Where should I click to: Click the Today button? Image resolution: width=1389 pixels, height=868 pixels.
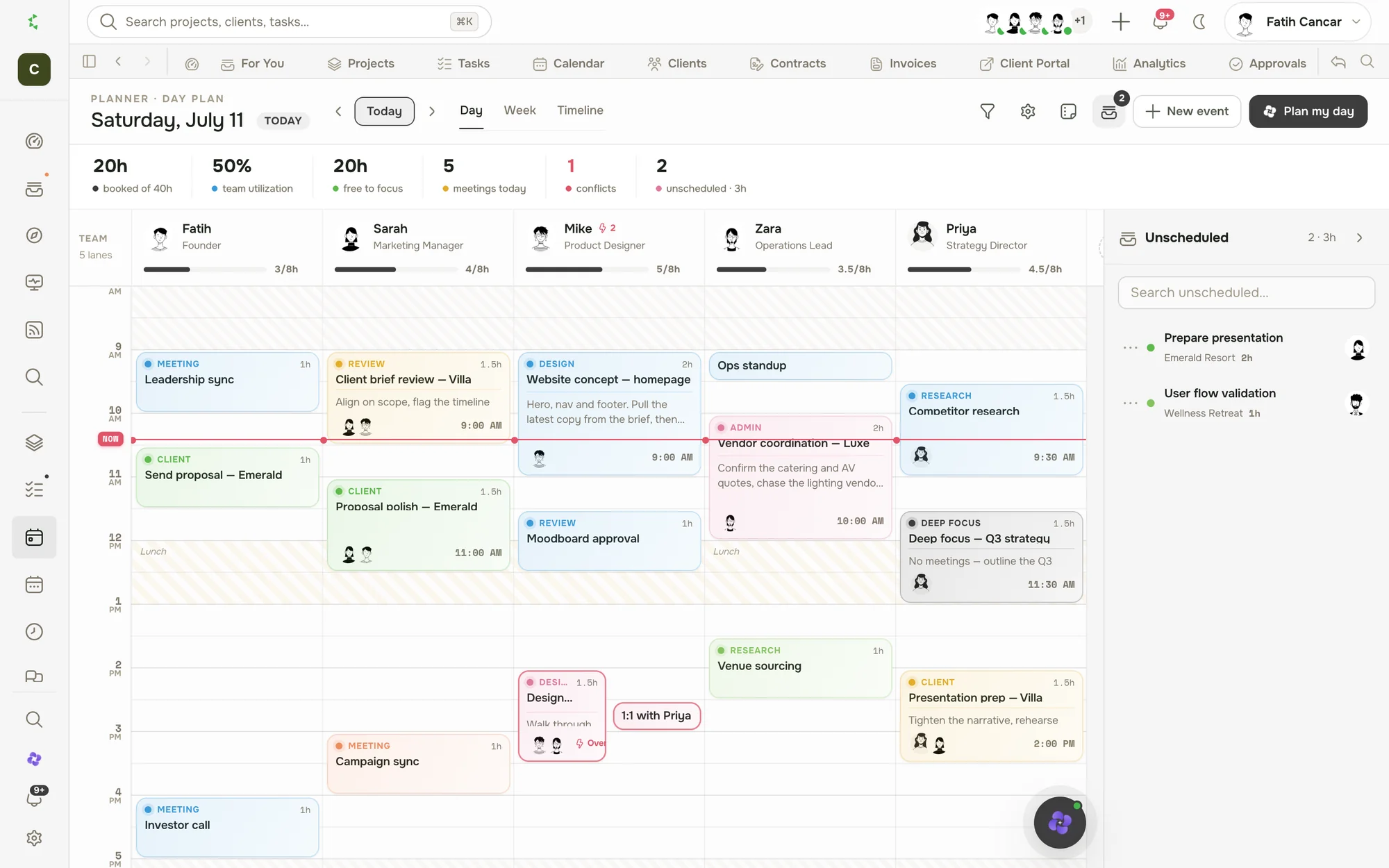point(384,111)
